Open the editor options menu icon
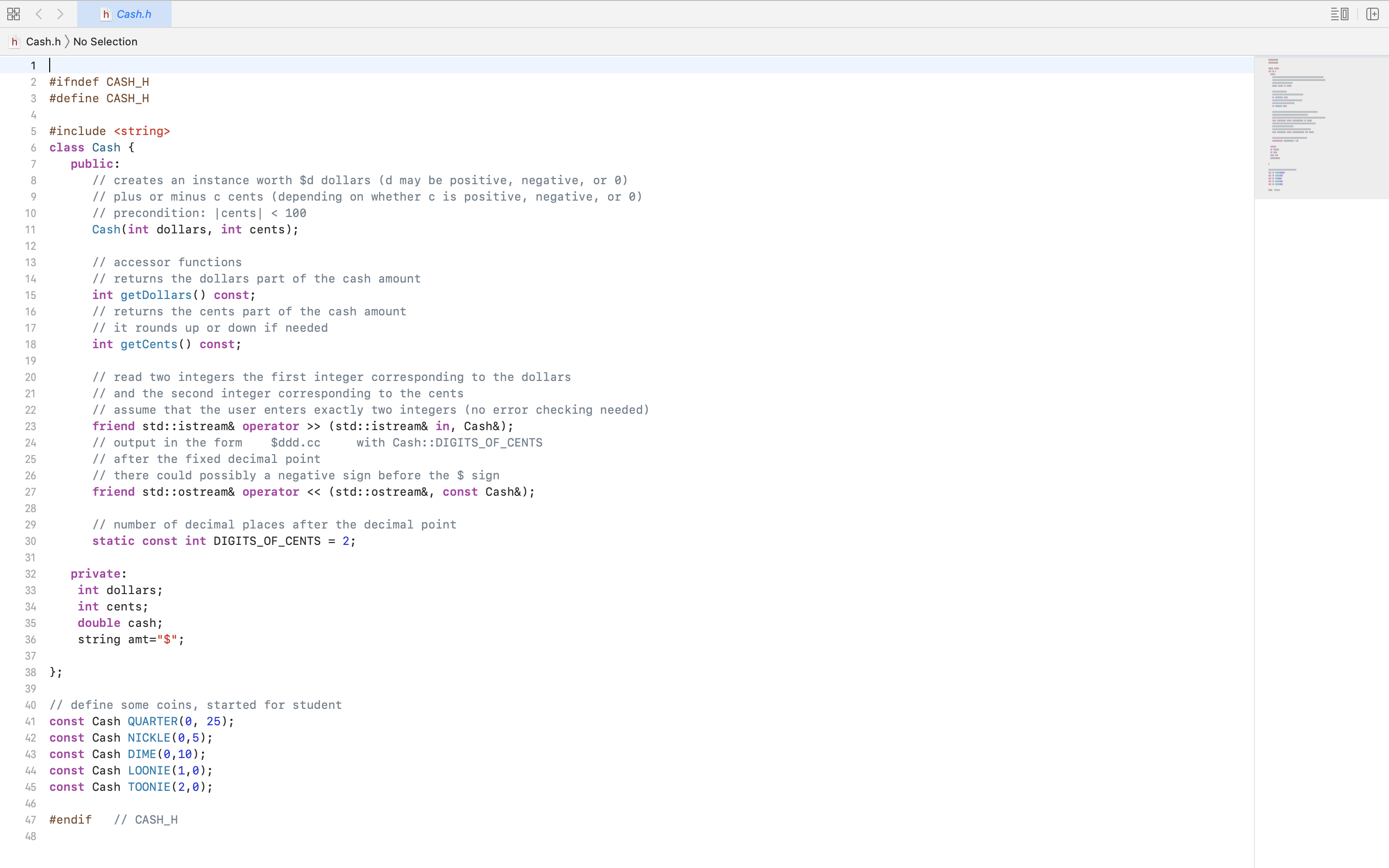Viewport: 1389px width, 868px height. coord(1339,14)
